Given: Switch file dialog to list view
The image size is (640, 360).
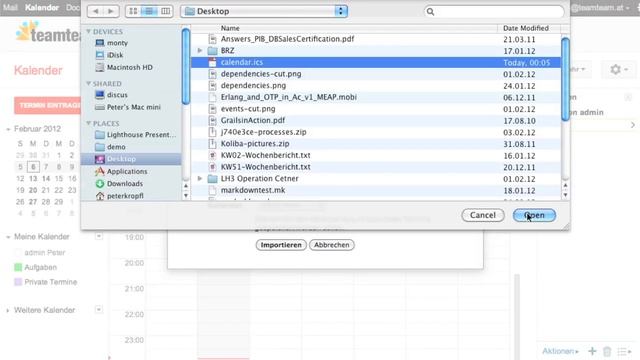Looking at the screenshot, I should coord(149,11).
